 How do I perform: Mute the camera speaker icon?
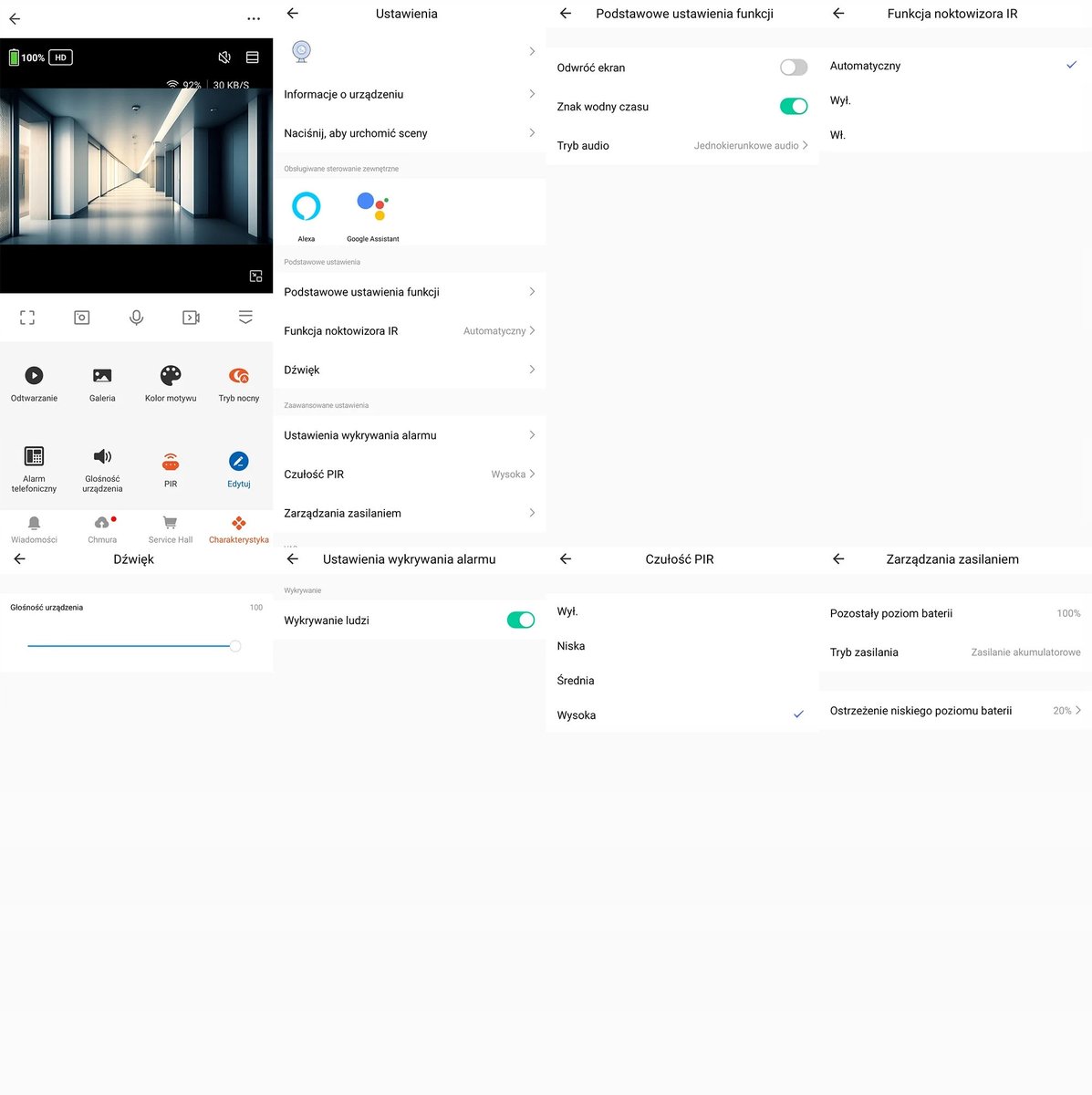(224, 57)
